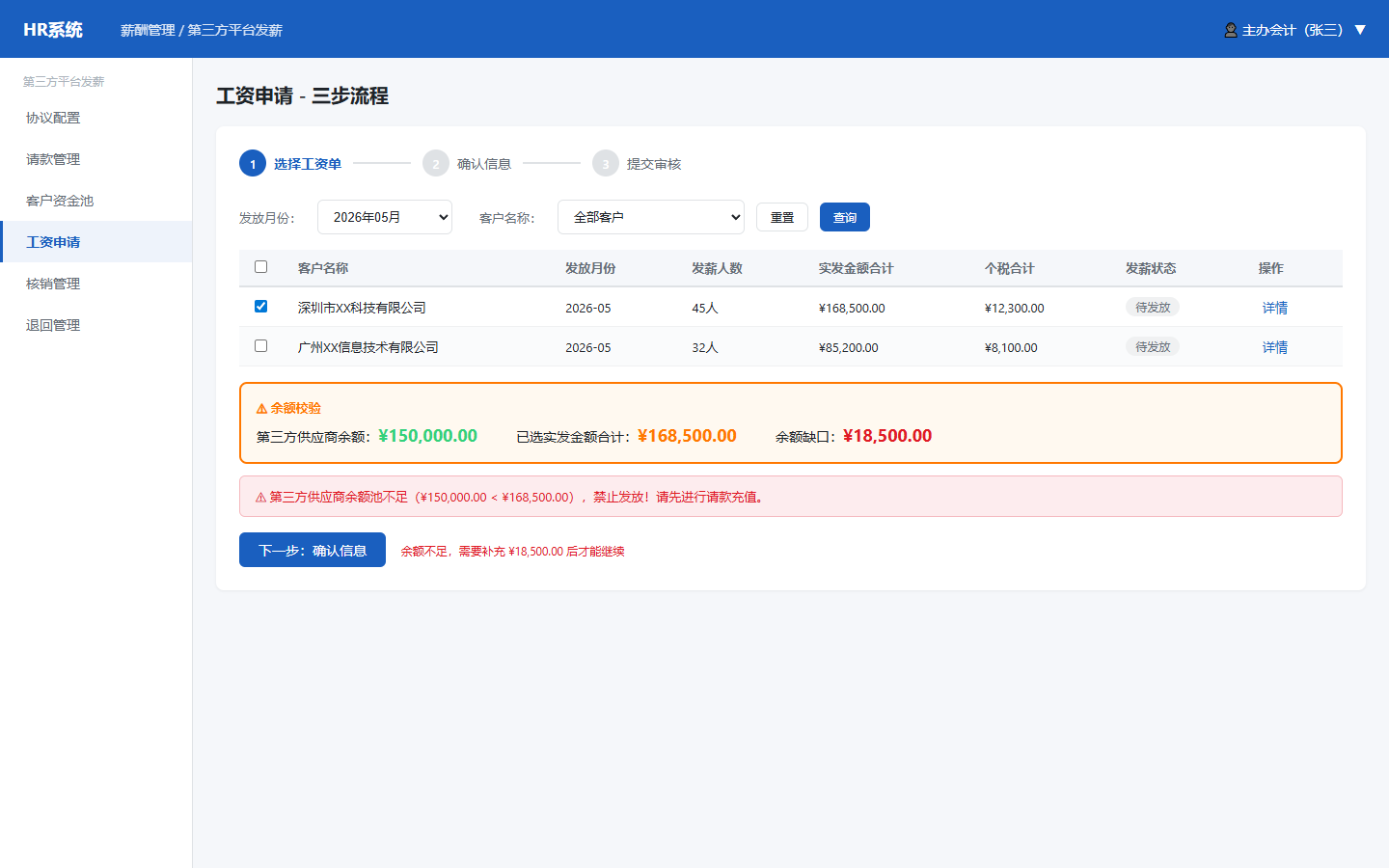Open 详情 link for 广州XX信息技术有限公司

coord(1275,347)
